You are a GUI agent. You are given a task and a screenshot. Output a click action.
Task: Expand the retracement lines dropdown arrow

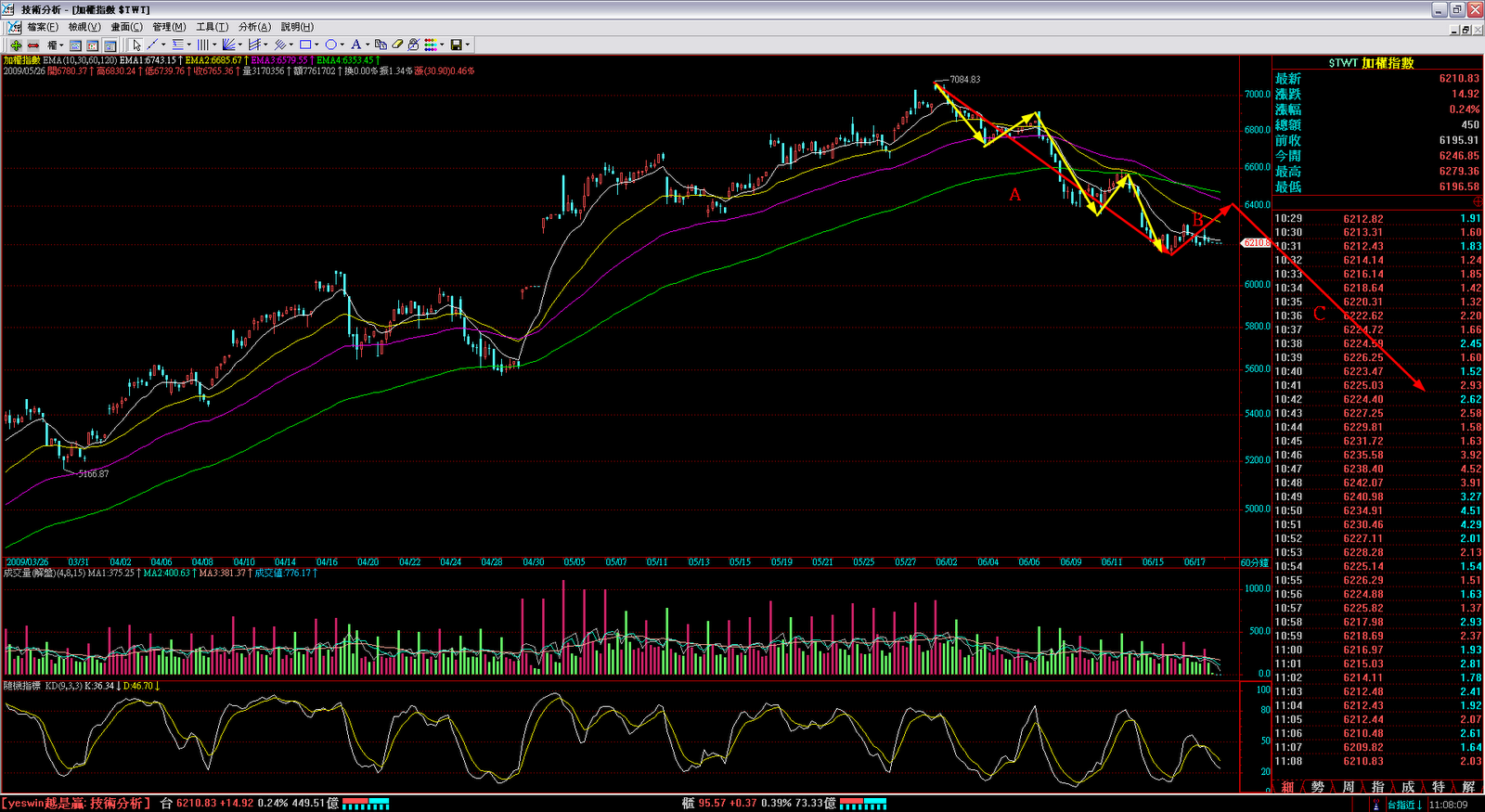(x=188, y=45)
